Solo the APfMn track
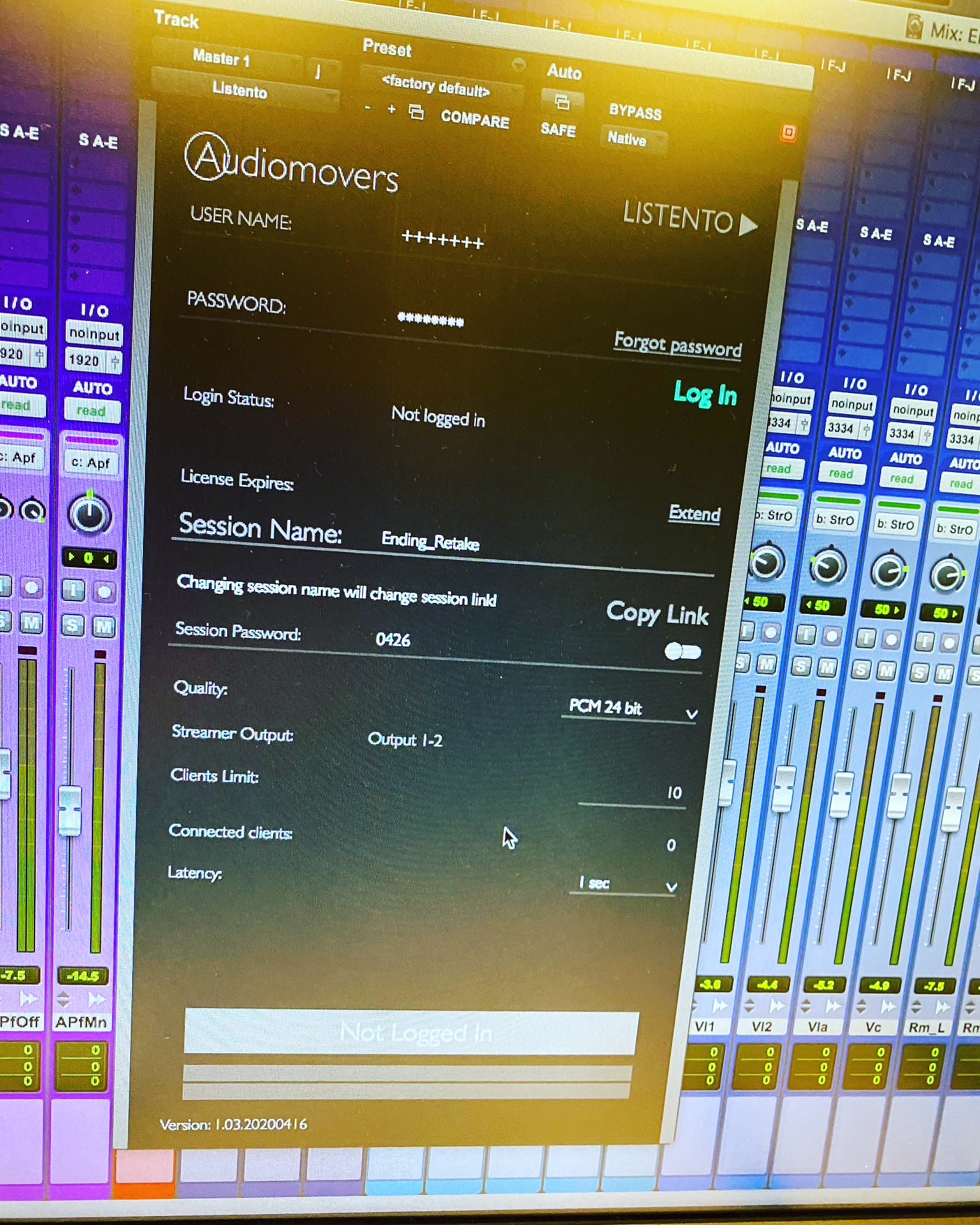 [73, 625]
